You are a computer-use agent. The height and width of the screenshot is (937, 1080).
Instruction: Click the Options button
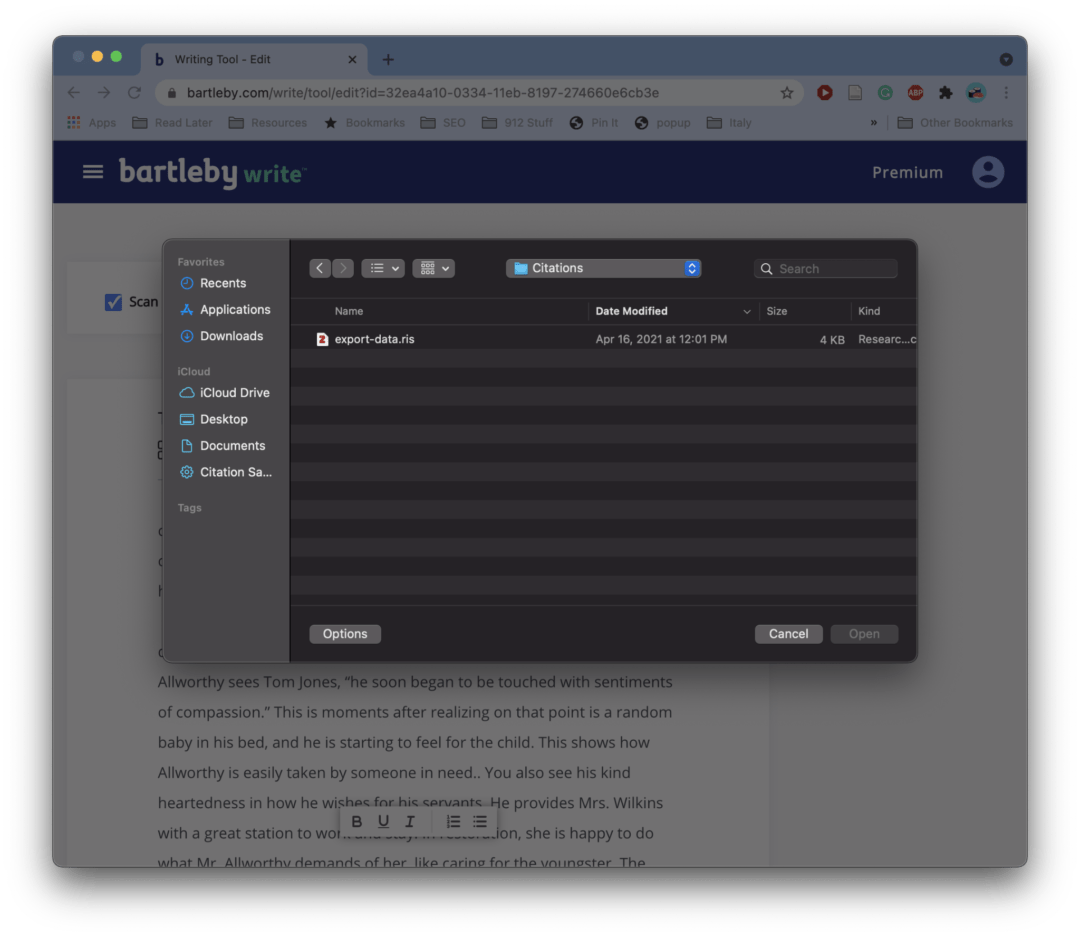[345, 634]
